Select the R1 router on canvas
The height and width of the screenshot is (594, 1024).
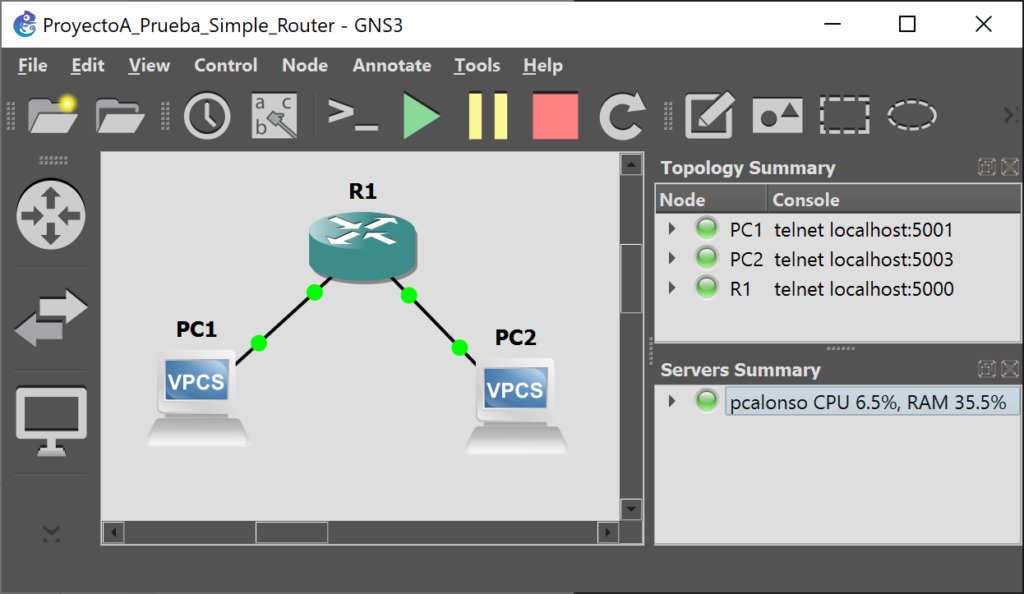click(x=362, y=247)
